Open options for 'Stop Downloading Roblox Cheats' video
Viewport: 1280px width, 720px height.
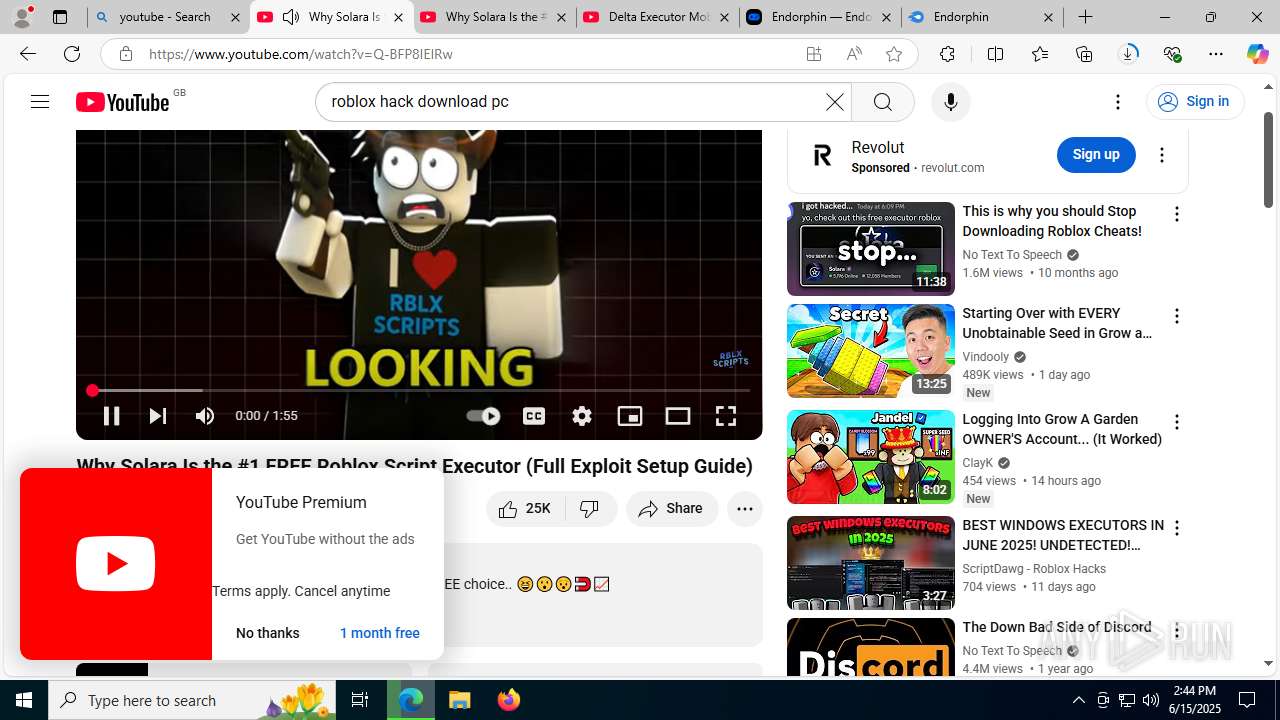click(1177, 214)
